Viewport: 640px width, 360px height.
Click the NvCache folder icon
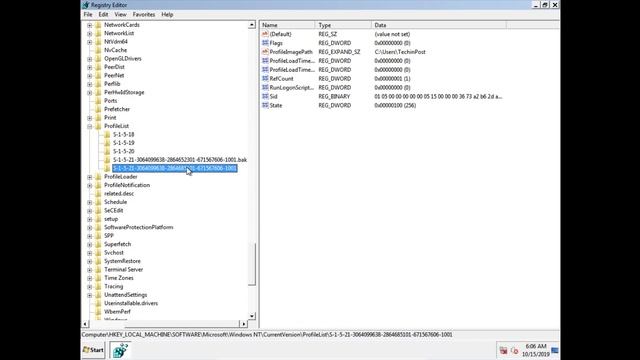[98, 50]
